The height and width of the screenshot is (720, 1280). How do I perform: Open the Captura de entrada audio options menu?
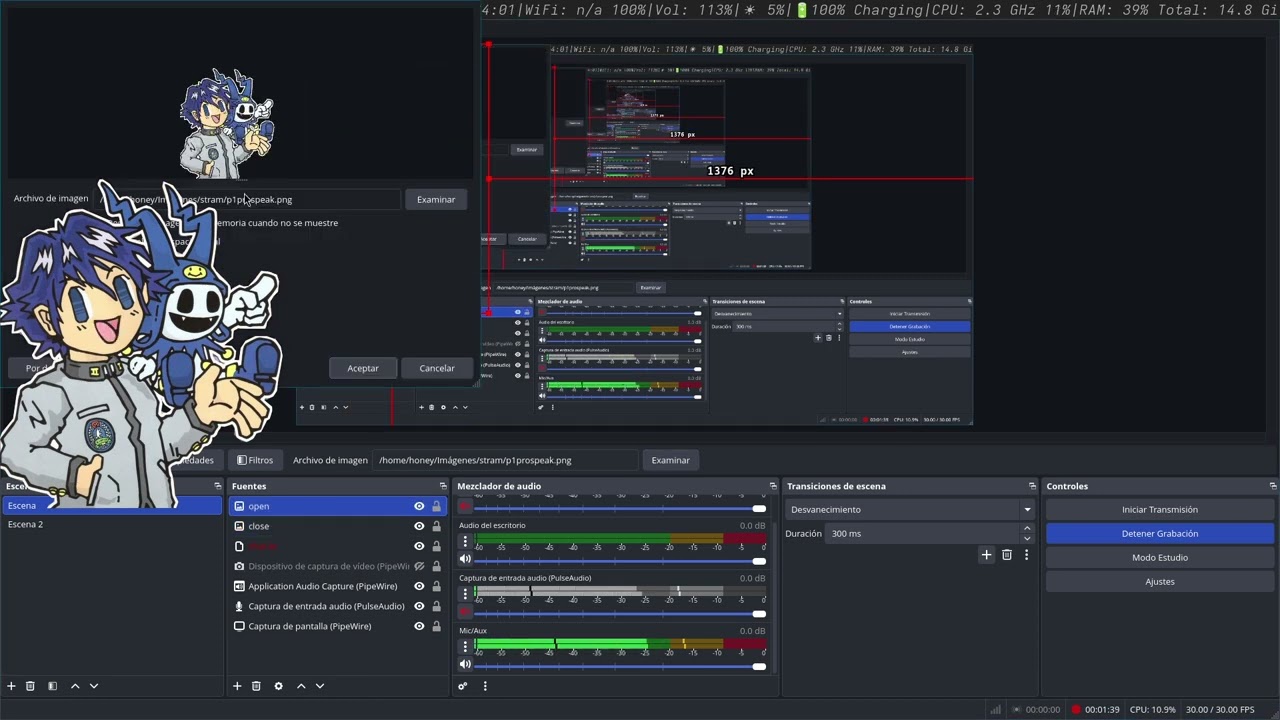465,595
